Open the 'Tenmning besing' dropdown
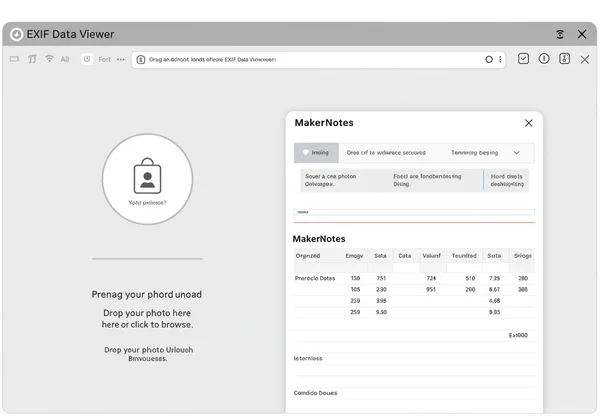Viewport: 600px width, 420px height. point(485,153)
